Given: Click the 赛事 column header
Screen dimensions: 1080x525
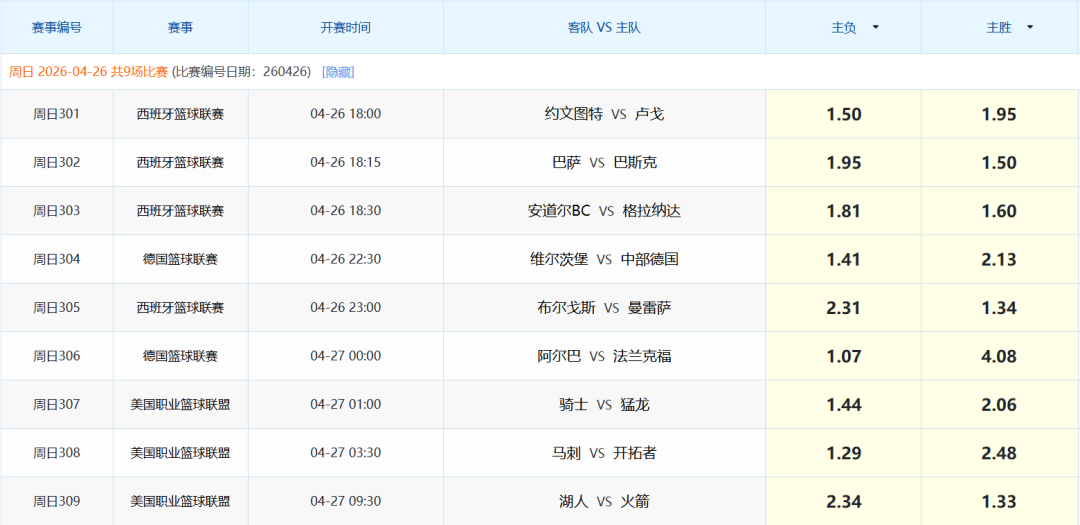Looking at the screenshot, I should point(180,28).
